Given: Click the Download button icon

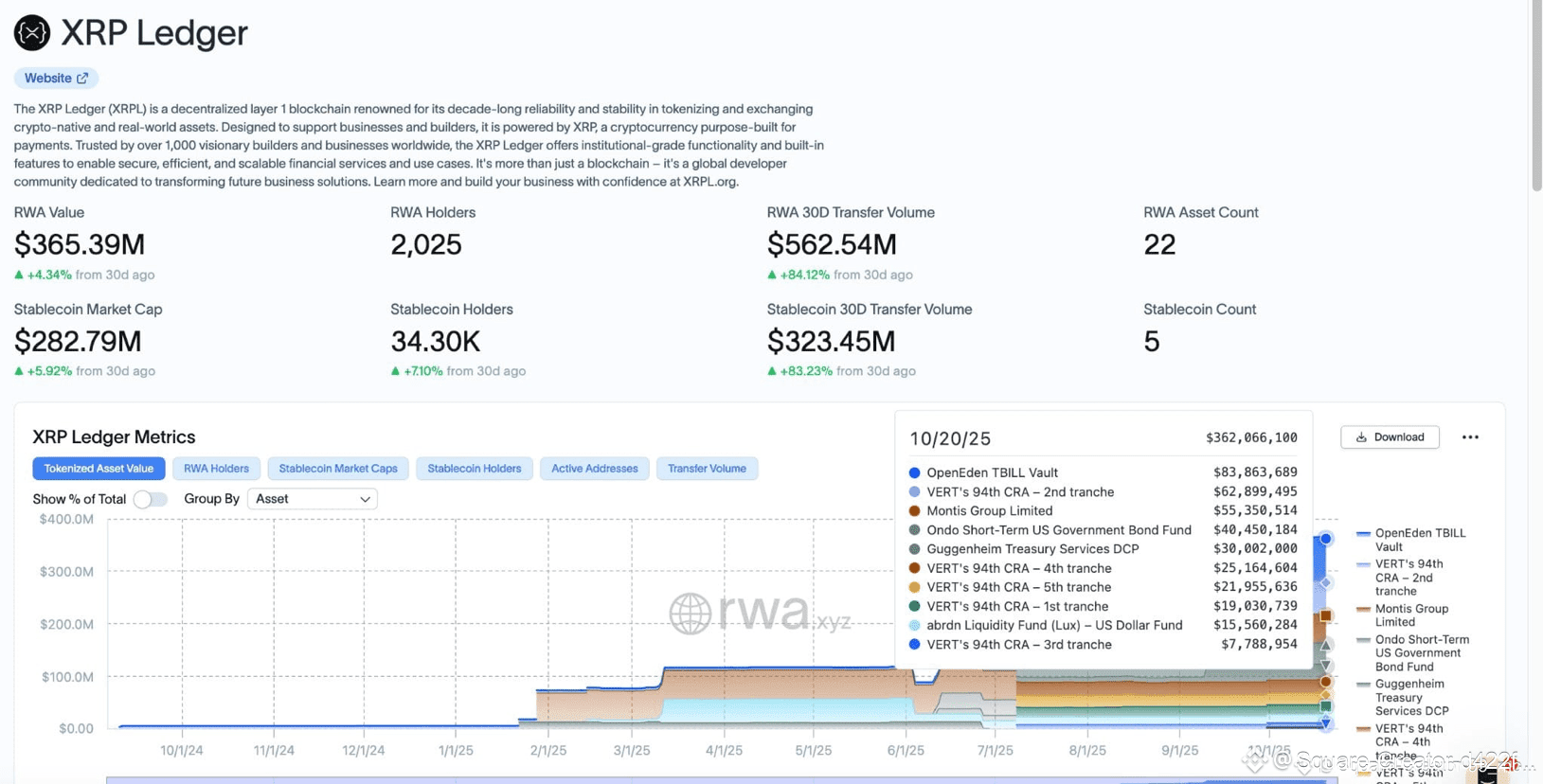Looking at the screenshot, I should click(1361, 437).
